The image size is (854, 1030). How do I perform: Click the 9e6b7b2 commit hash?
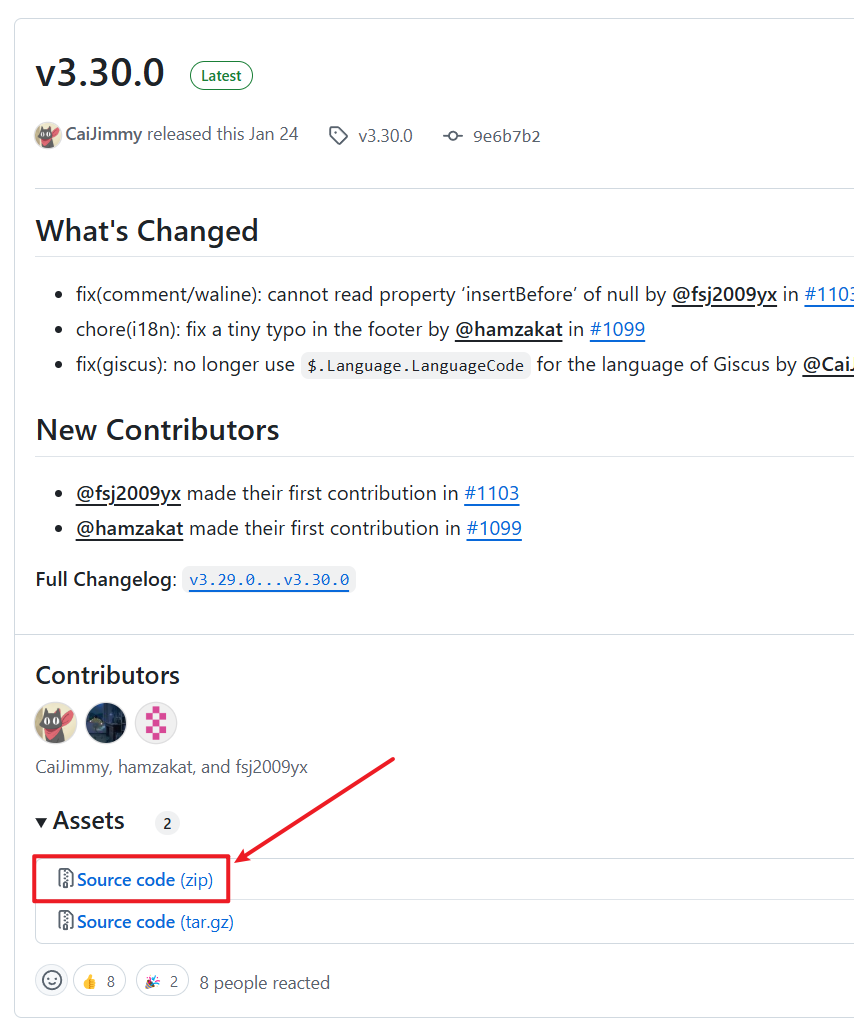506,136
